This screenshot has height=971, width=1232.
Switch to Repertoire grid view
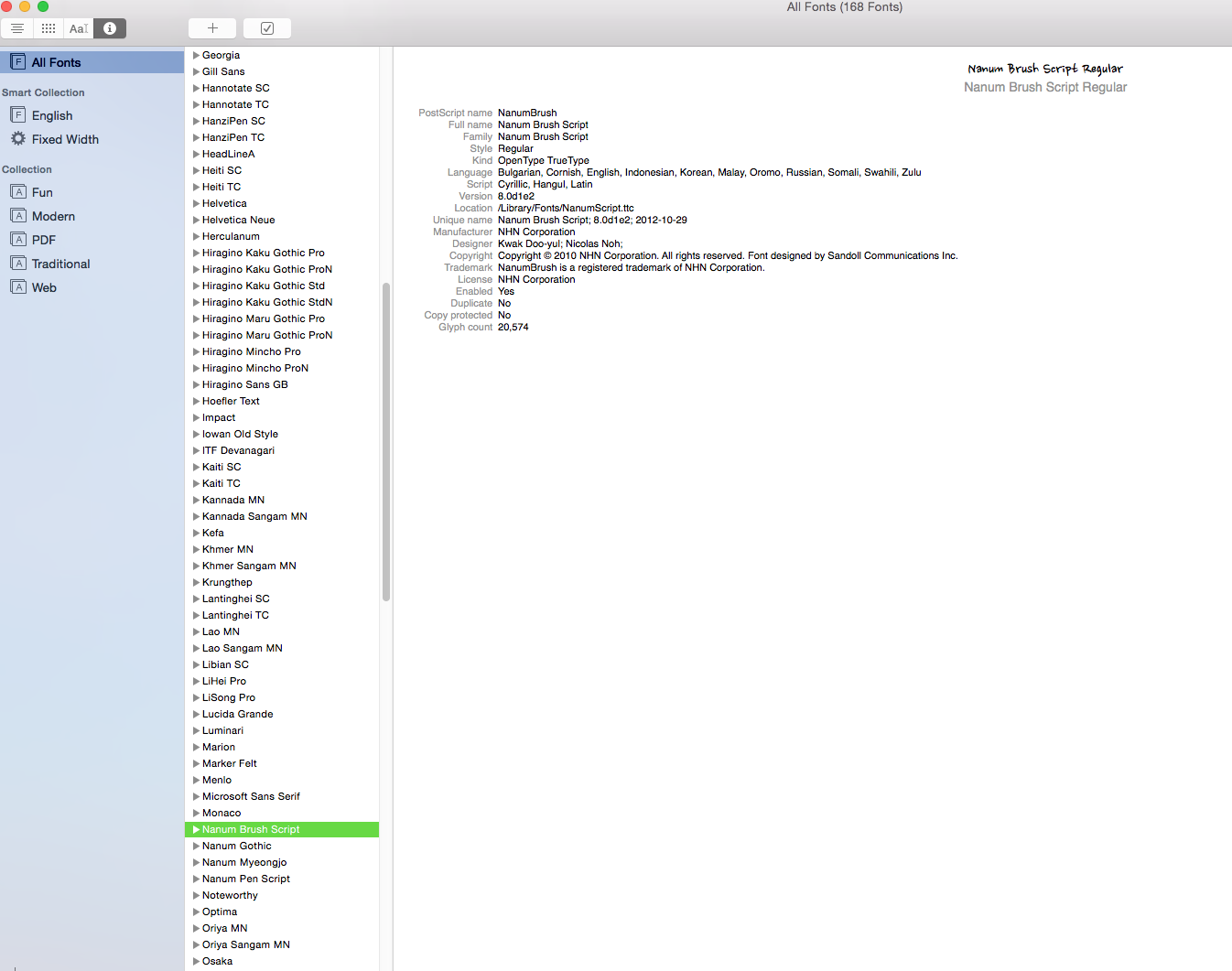pos(49,28)
